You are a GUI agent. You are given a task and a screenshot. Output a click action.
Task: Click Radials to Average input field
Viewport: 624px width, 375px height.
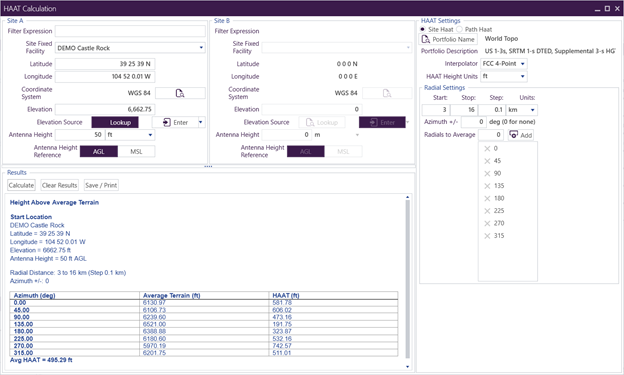pyautogui.click(x=491, y=135)
